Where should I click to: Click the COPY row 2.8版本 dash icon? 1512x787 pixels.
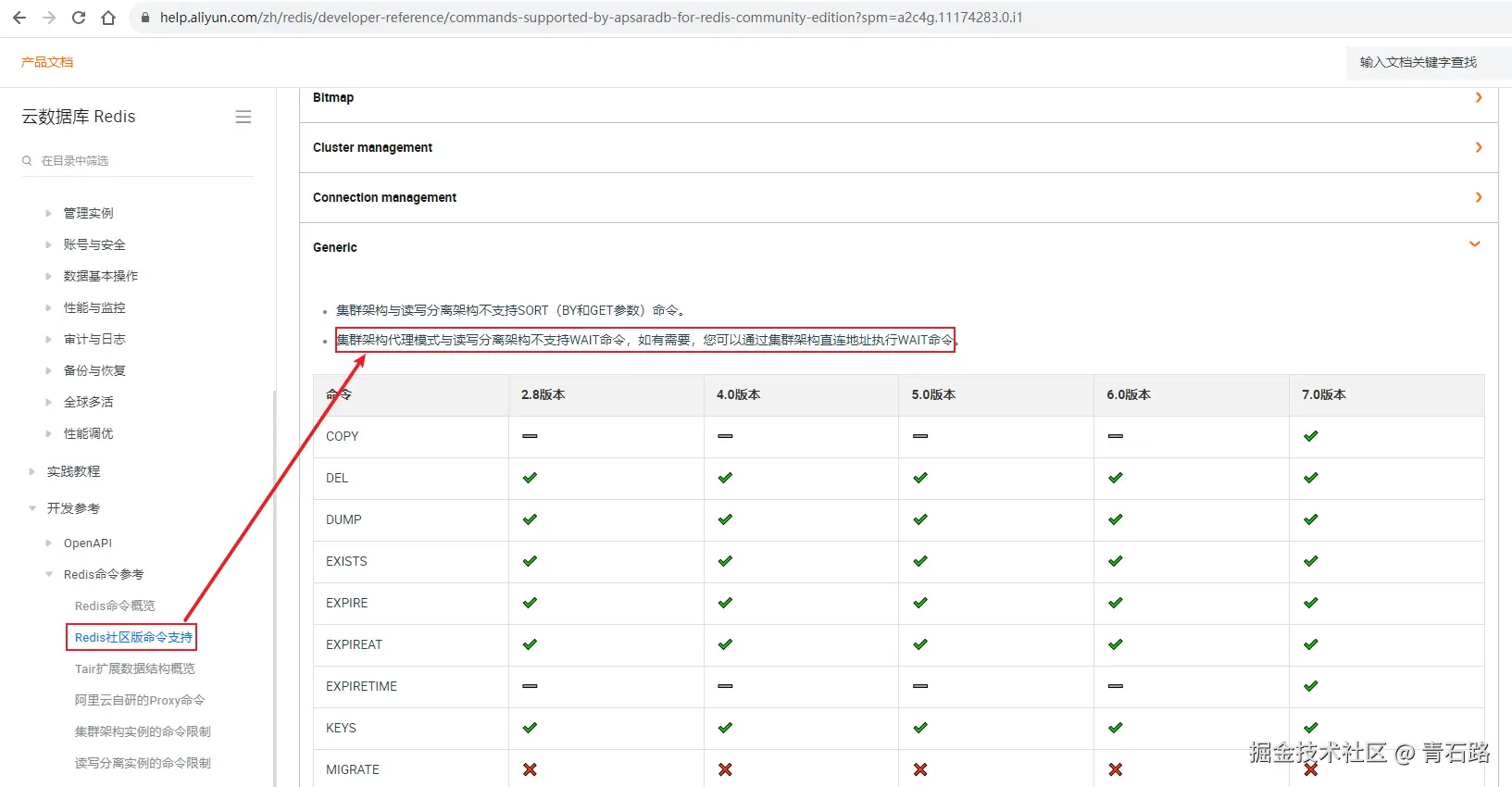coord(530,436)
